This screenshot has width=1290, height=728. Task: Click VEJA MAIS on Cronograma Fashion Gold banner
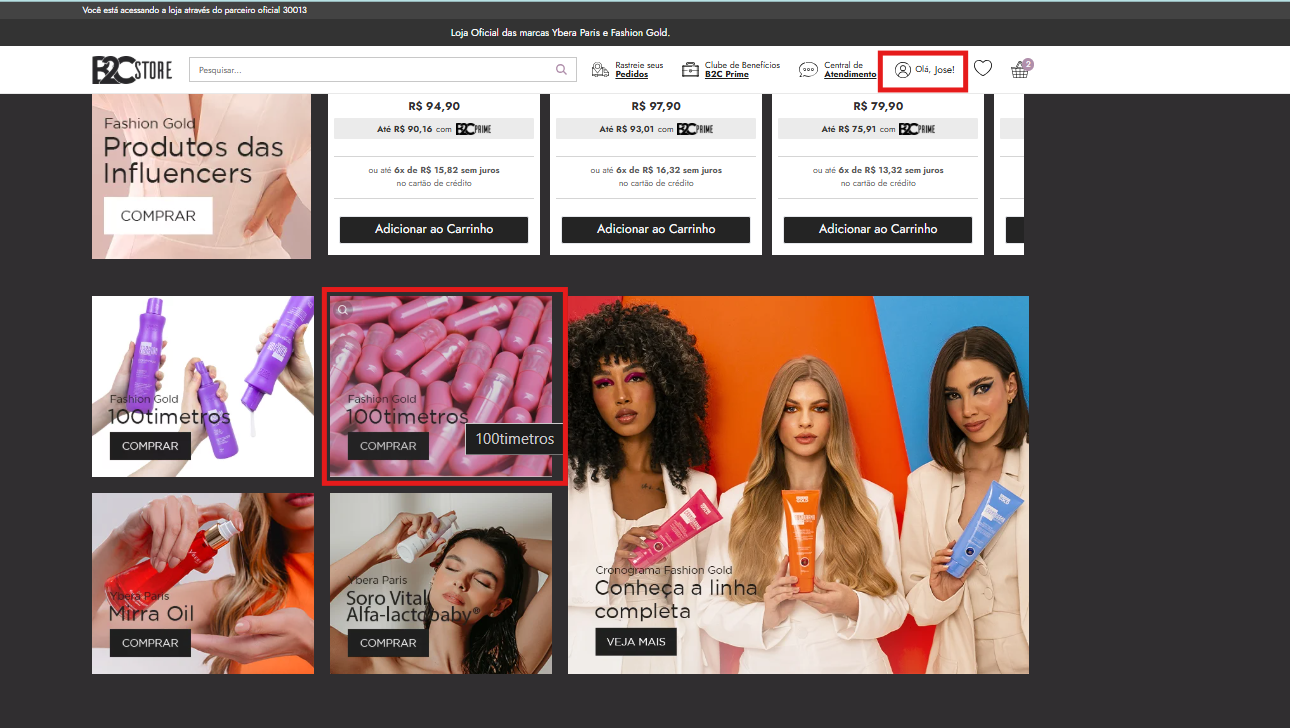(636, 642)
